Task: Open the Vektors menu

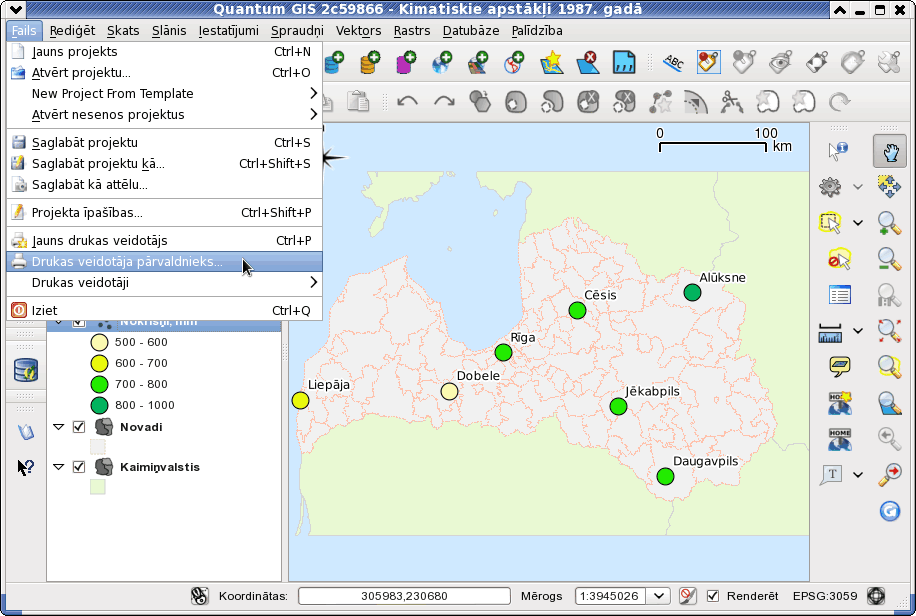Action: [x=358, y=30]
